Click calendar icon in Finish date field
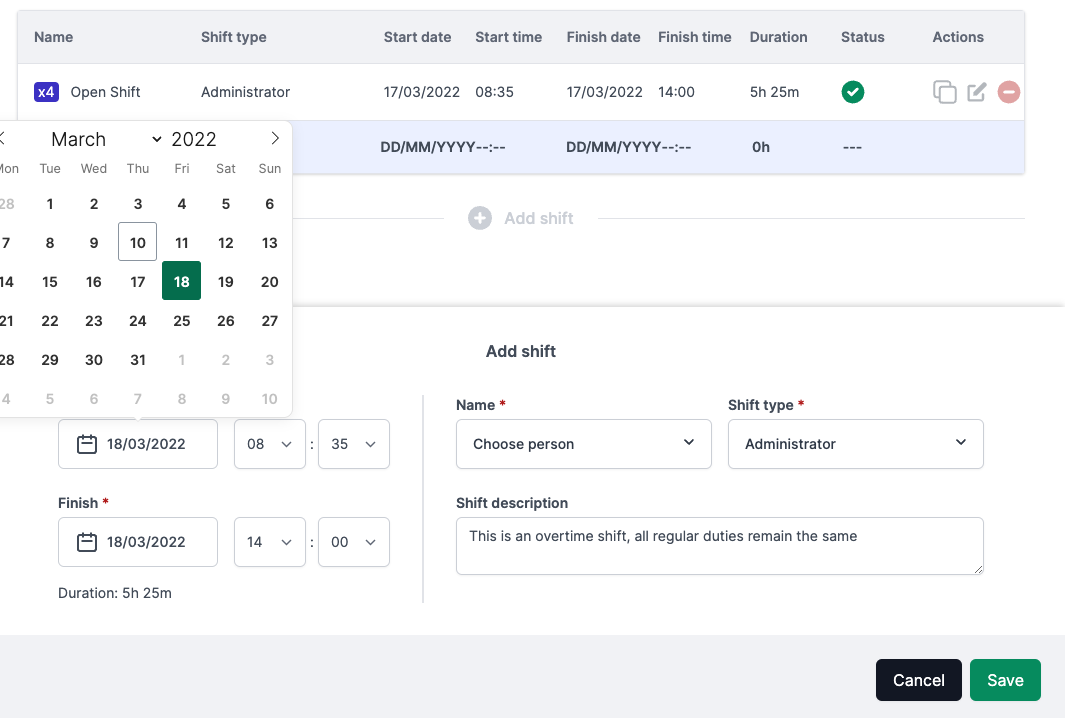This screenshot has width=1065, height=718. (x=87, y=542)
